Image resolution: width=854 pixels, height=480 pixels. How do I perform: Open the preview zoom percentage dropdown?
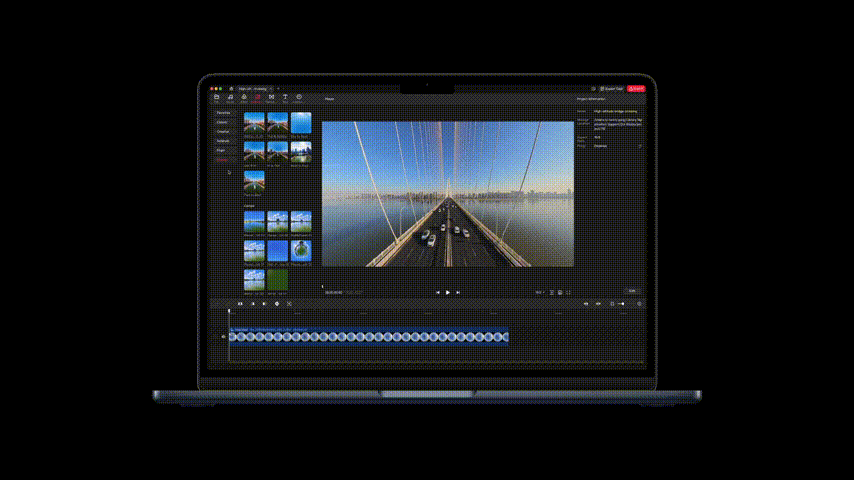pos(539,292)
